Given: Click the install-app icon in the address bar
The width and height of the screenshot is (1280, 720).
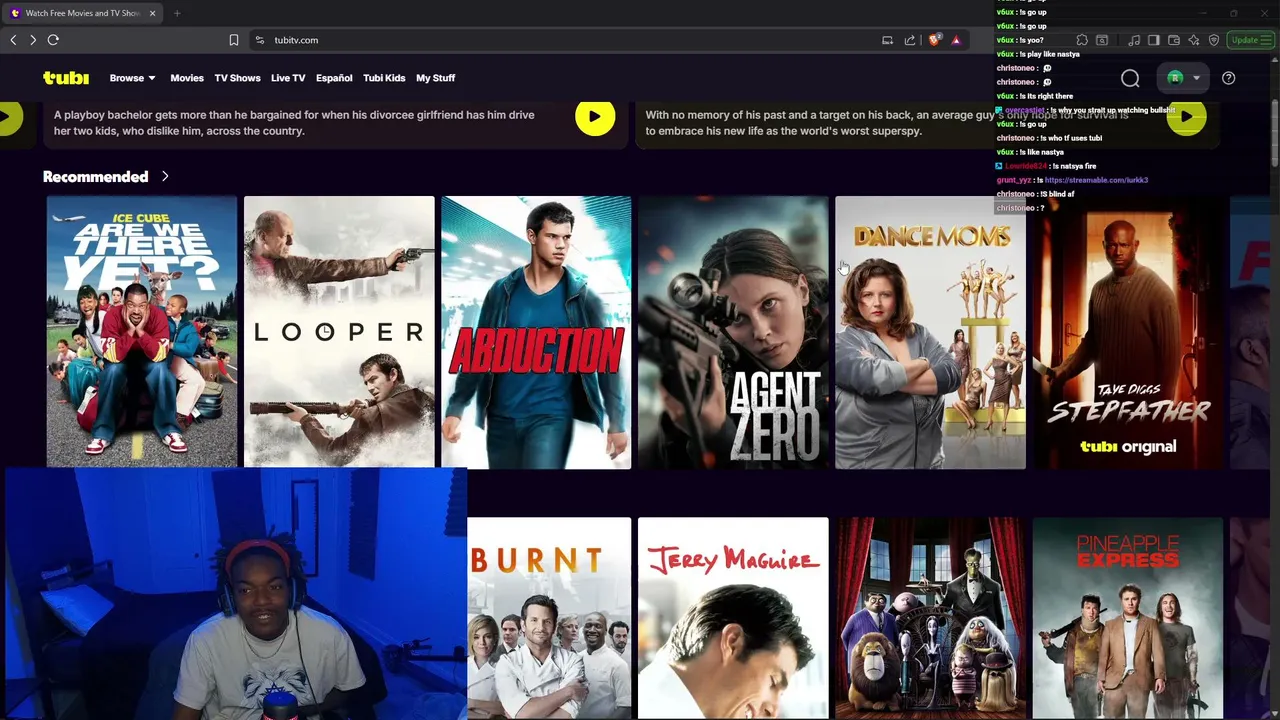Looking at the screenshot, I should [x=887, y=40].
